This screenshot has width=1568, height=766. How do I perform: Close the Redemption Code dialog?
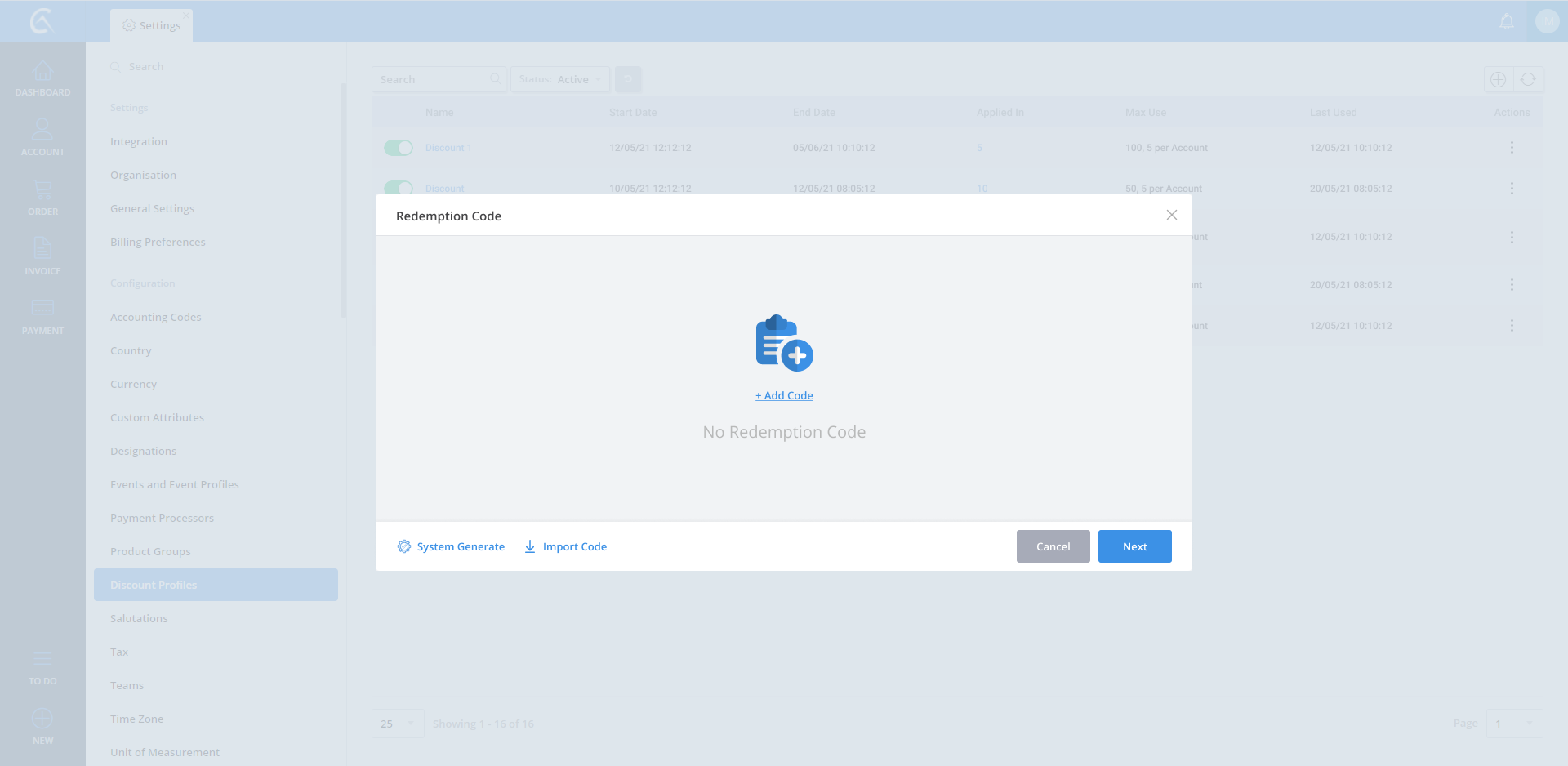[x=1172, y=215]
